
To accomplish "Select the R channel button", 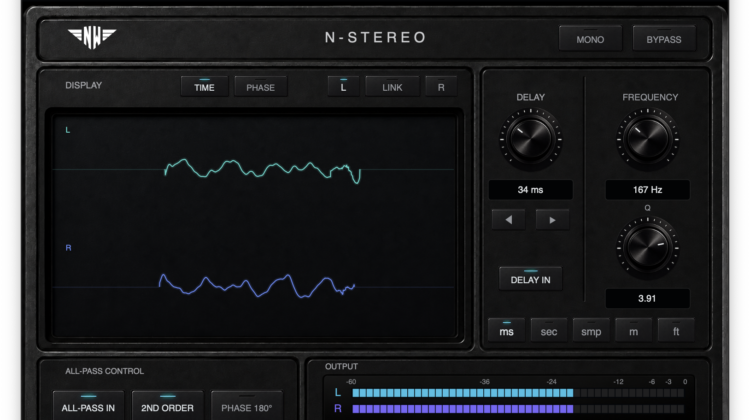I will (x=441, y=87).
